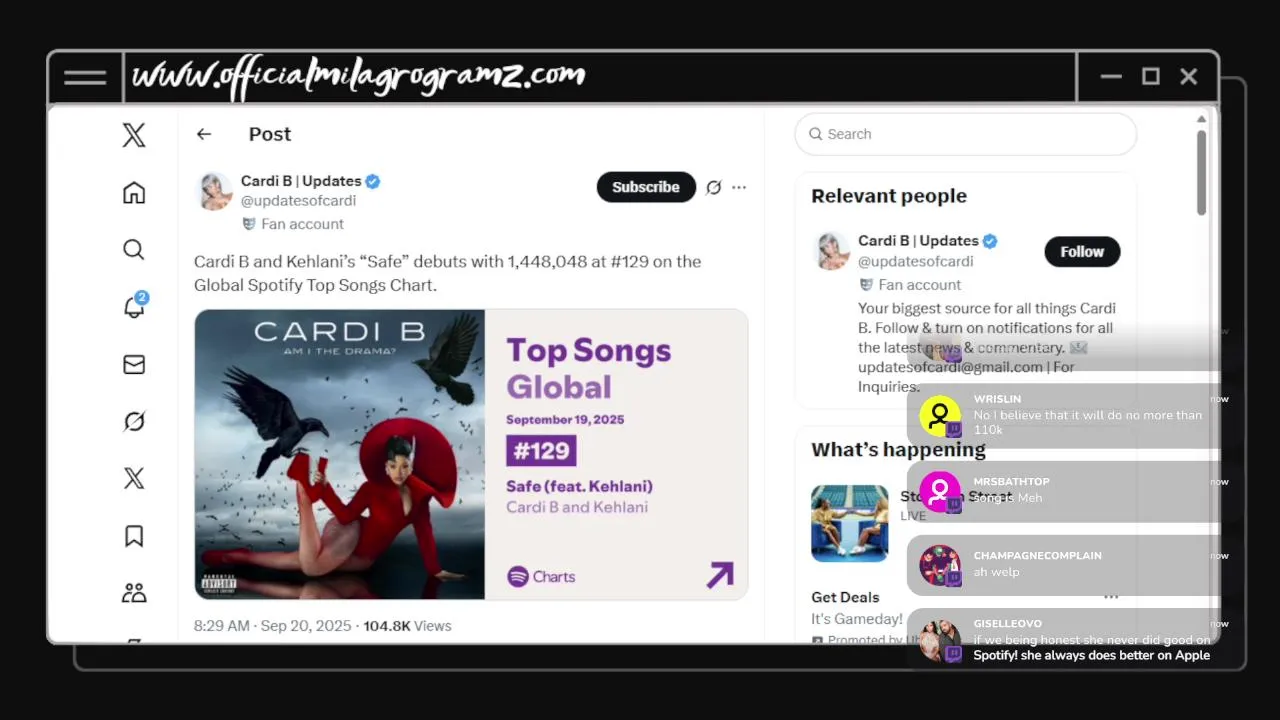The width and height of the screenshot is (1280, 720).
Task: Open Bookmarks icon in the sidebar
Action: point(134,536)
